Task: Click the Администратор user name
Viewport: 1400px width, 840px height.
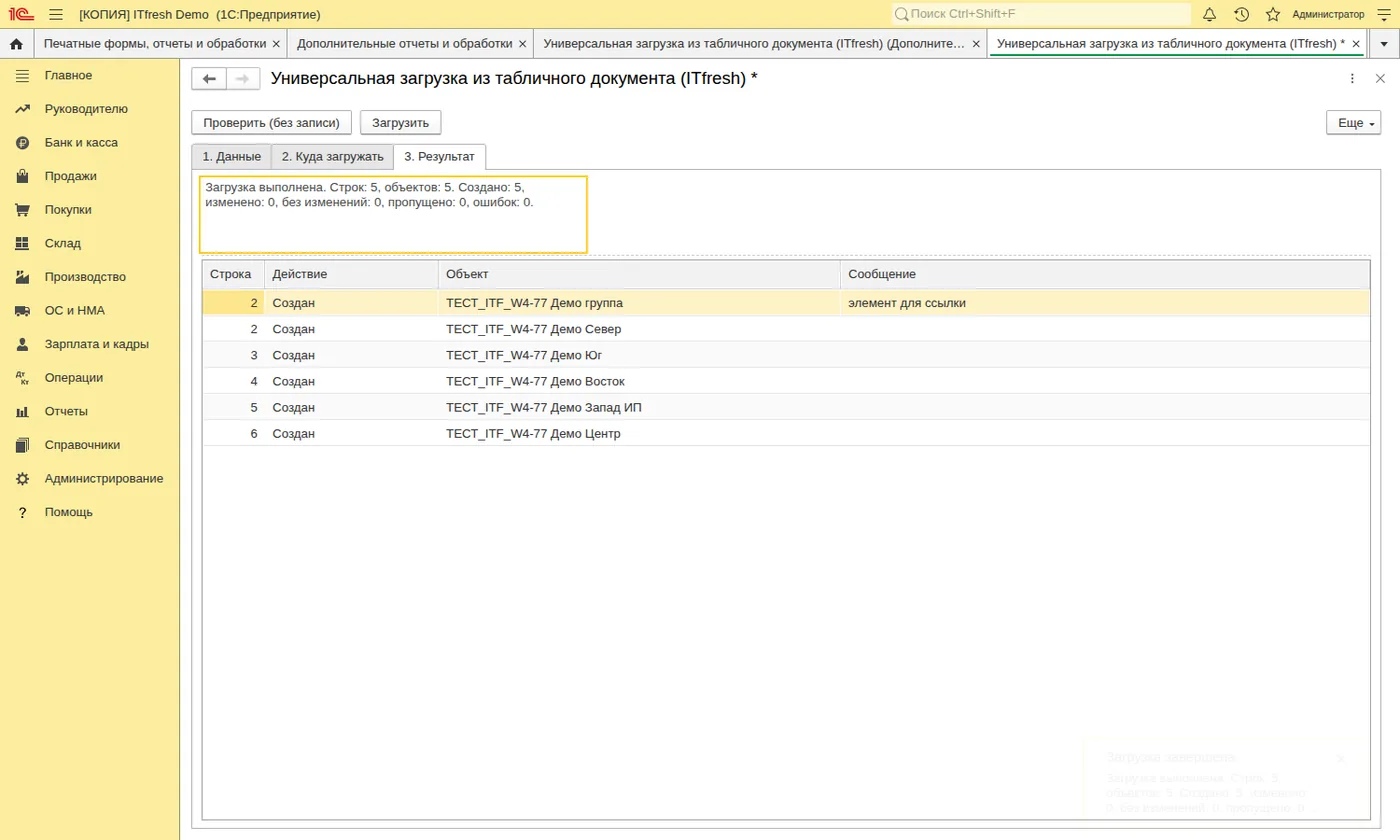Action: (x=1328, y=14)
